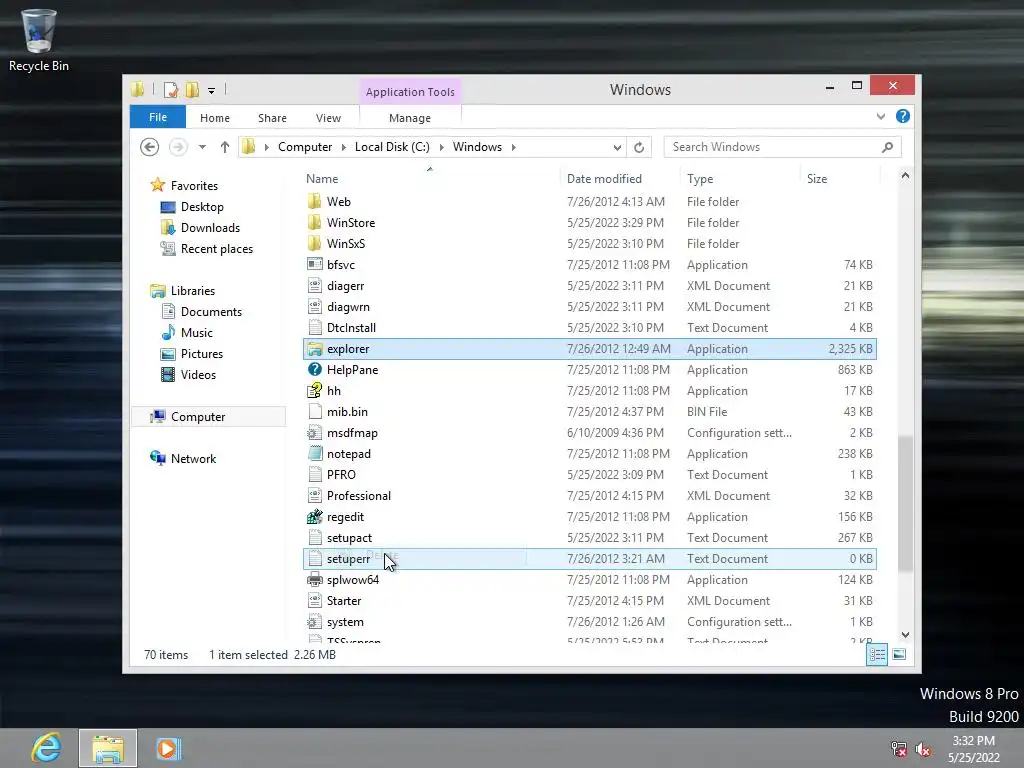Open the Manage tab under Application Tools

coord(409,118)
